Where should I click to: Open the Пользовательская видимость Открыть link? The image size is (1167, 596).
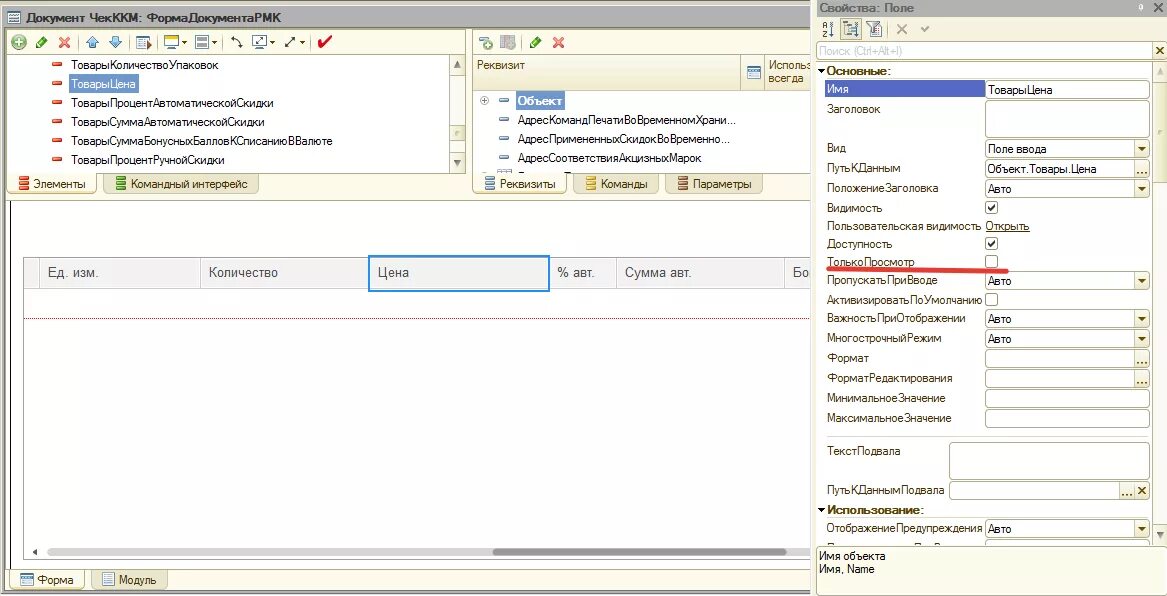coord(1007,226)
